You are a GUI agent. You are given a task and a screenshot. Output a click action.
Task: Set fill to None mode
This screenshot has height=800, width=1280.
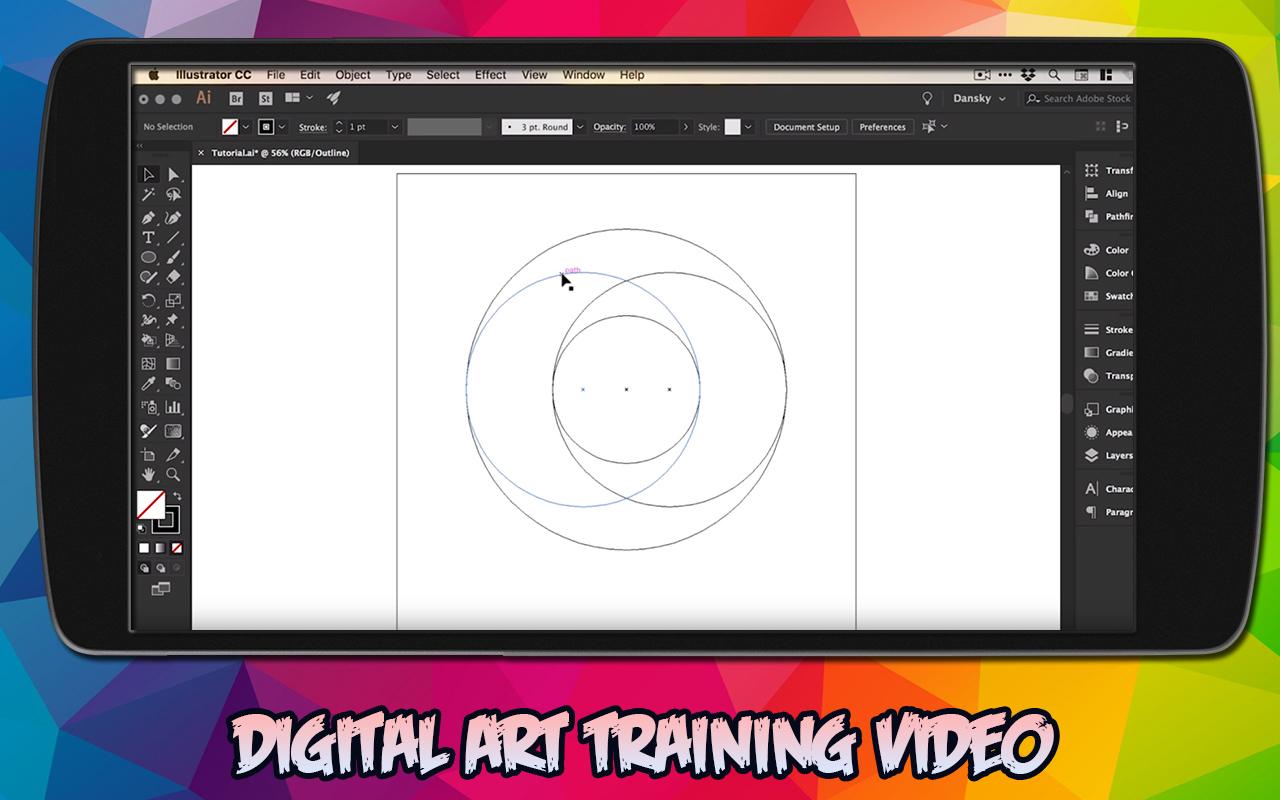[x=177, y=548]
